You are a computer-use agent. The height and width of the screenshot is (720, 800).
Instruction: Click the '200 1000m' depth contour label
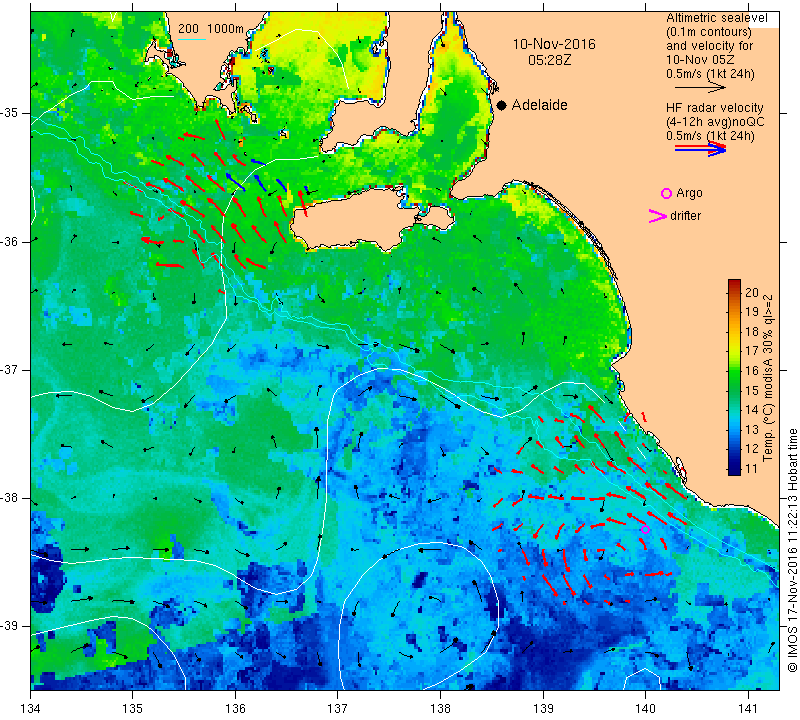(x=211, y=29)
